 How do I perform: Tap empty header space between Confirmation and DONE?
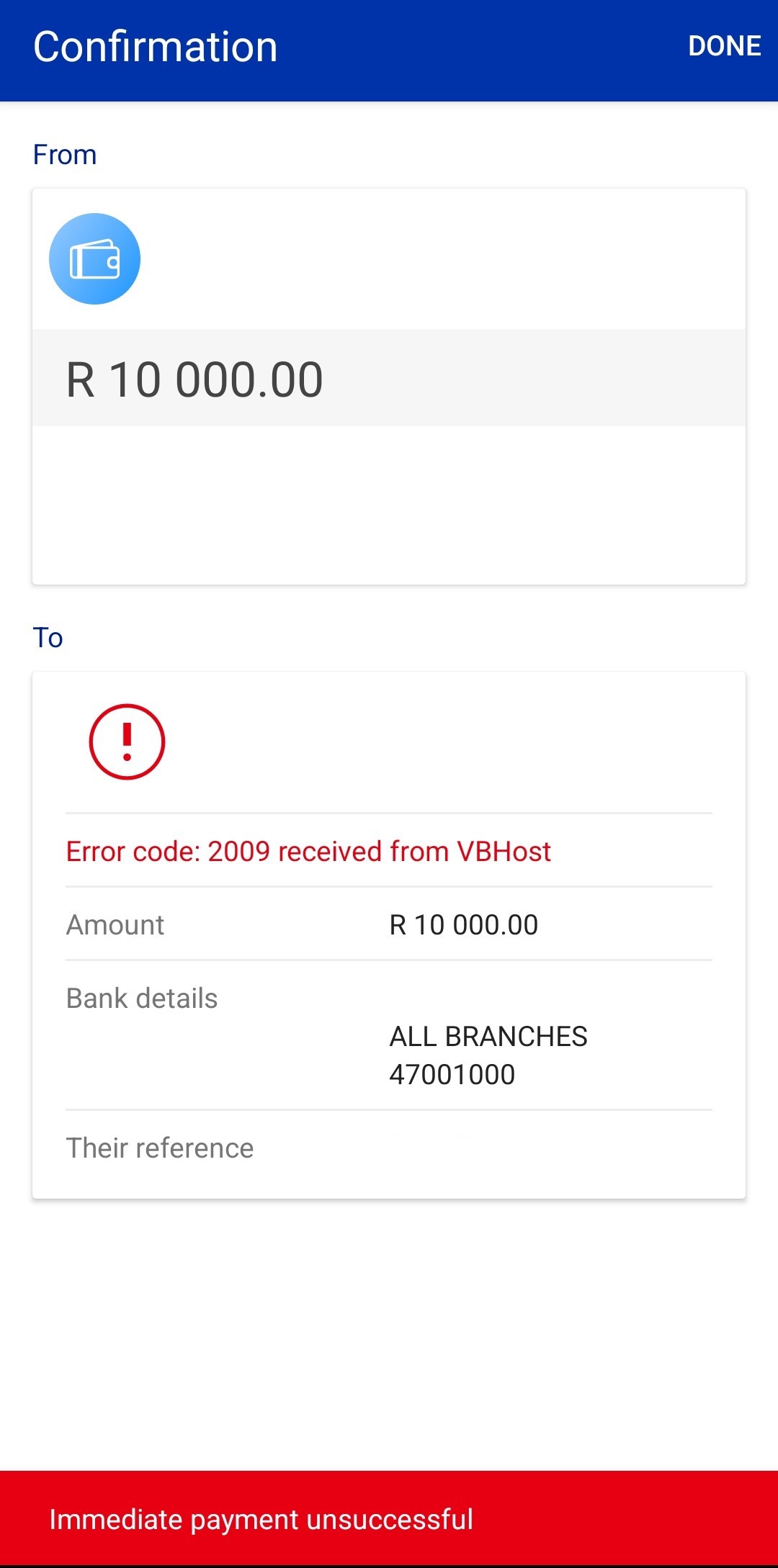point(483,48)
